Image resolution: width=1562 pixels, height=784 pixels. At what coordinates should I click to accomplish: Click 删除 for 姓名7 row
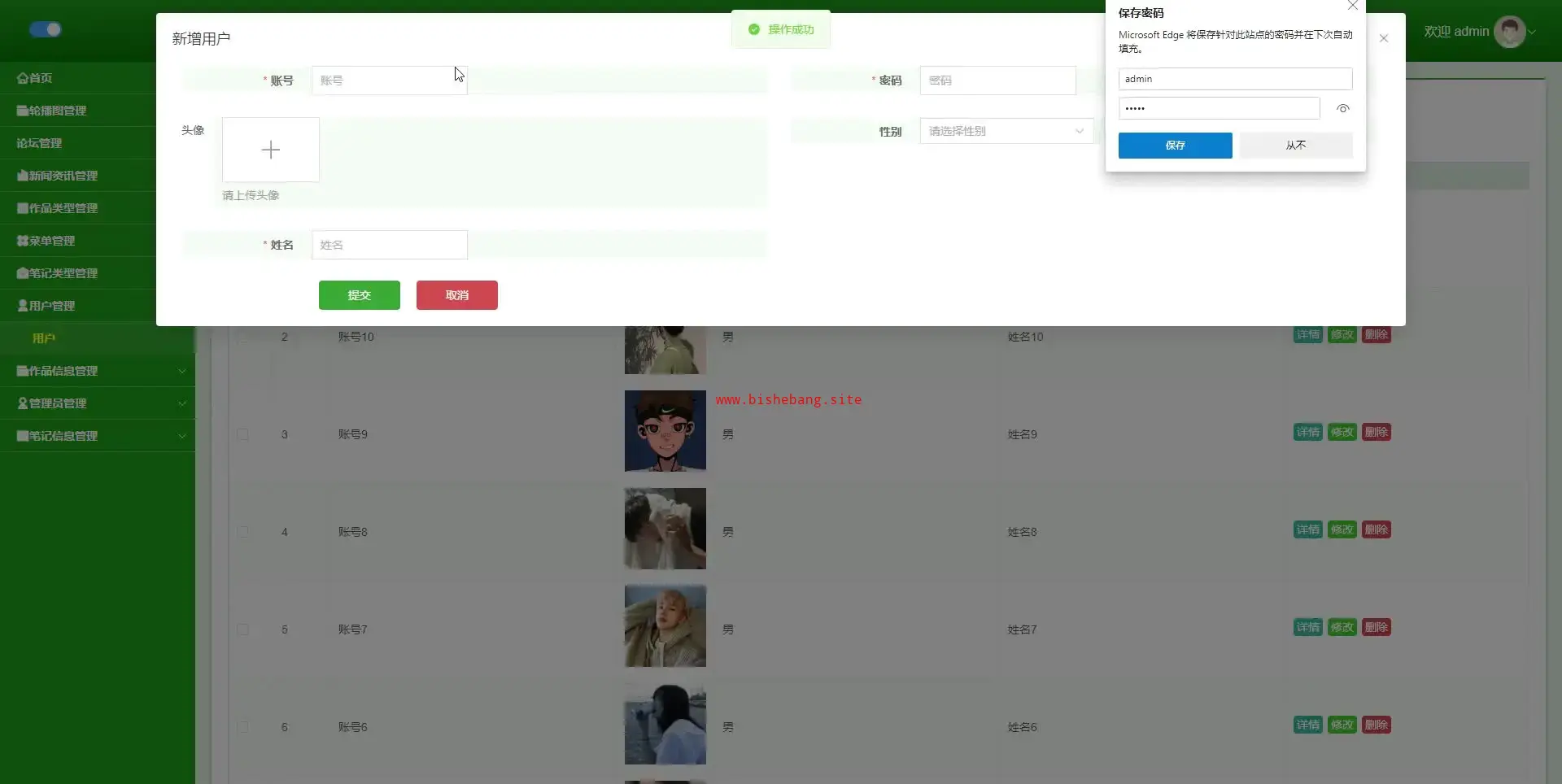(1377, 627)
